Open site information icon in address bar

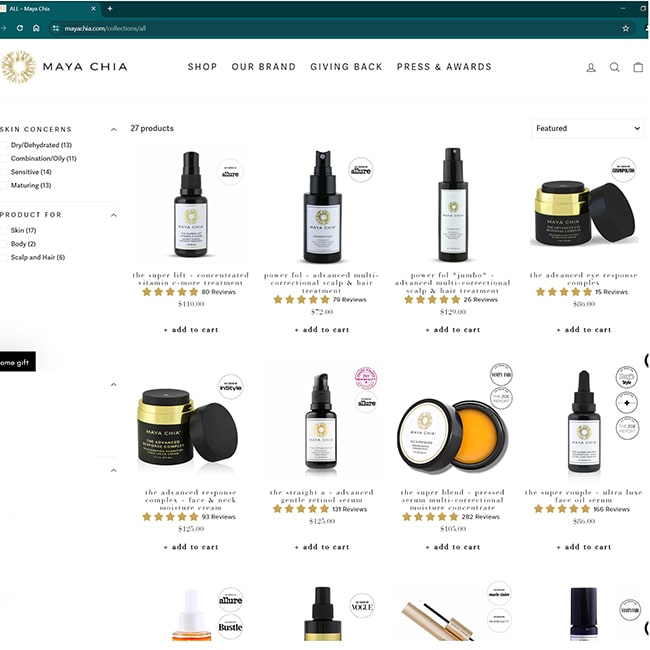56,28
